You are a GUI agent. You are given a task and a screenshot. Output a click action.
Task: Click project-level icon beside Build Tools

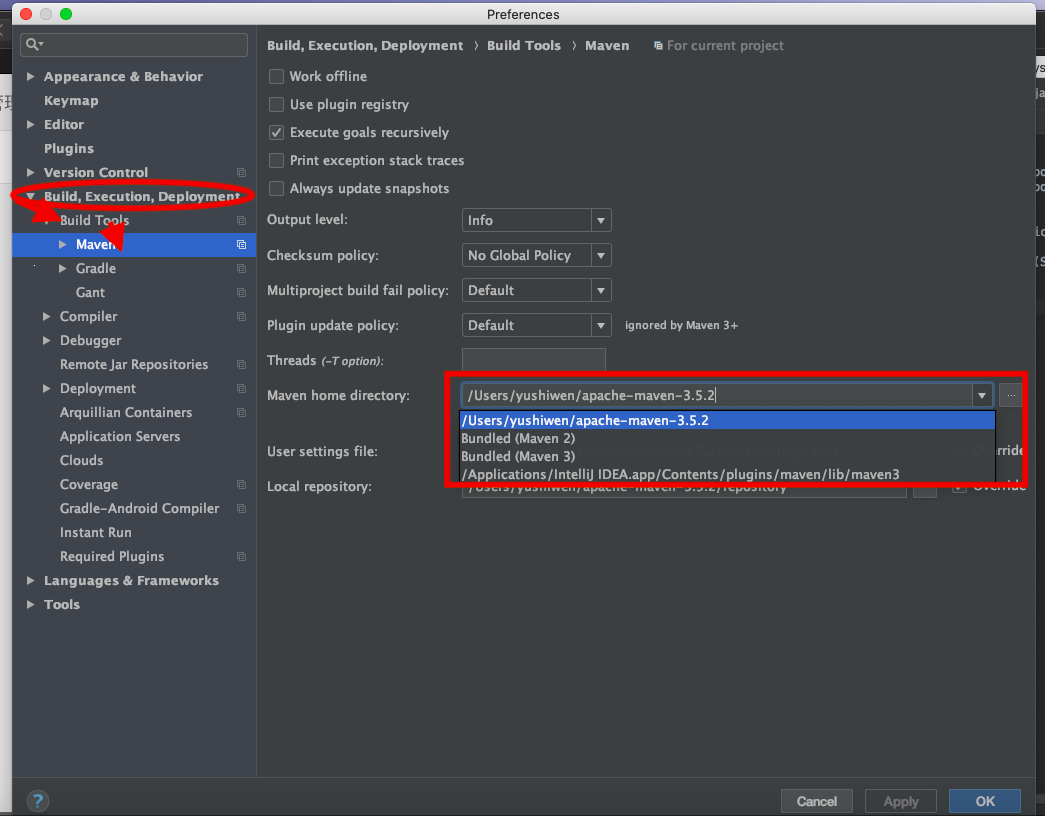[x=241, y=221]
